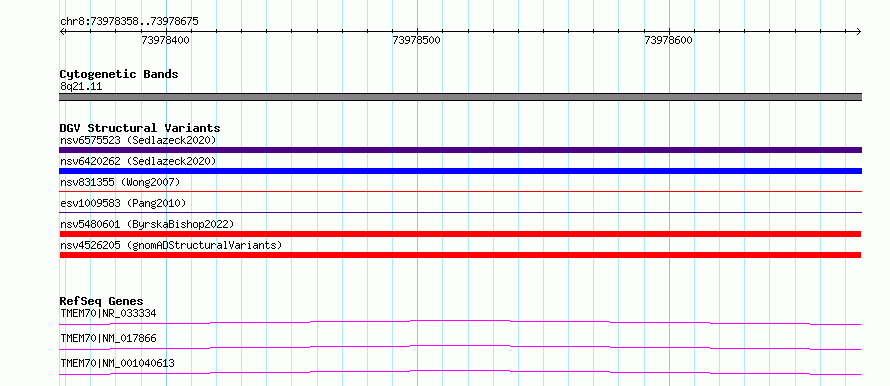Click the nsv4526205 (gnomADStructuralVariants) label
The width and height of the screenshot is (890, 386).
[x=171, y=245]
